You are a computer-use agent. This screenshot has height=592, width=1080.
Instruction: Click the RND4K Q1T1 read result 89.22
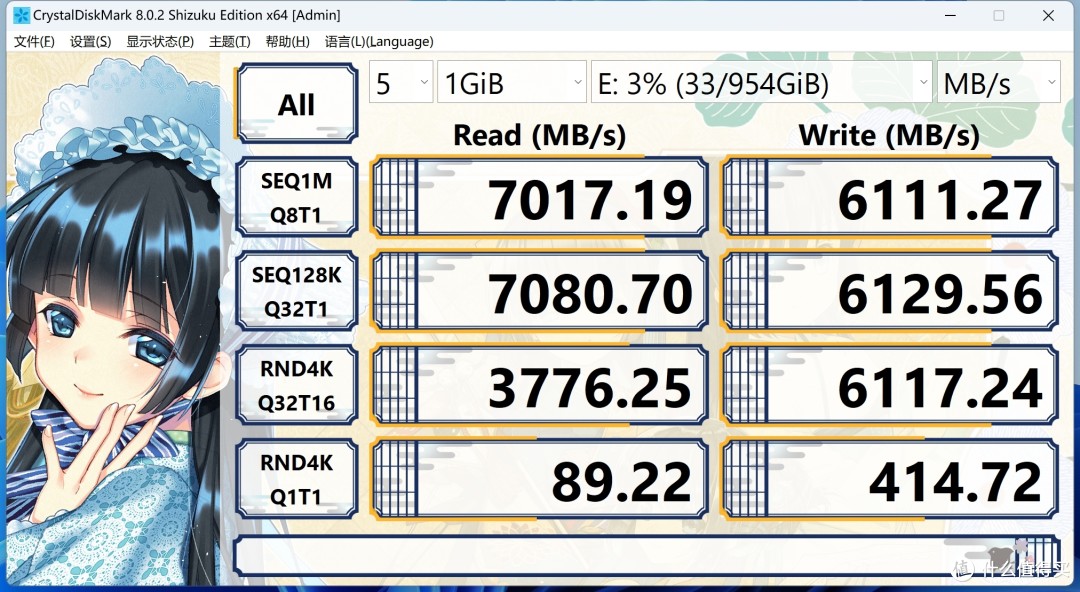(x=539, y=479)
